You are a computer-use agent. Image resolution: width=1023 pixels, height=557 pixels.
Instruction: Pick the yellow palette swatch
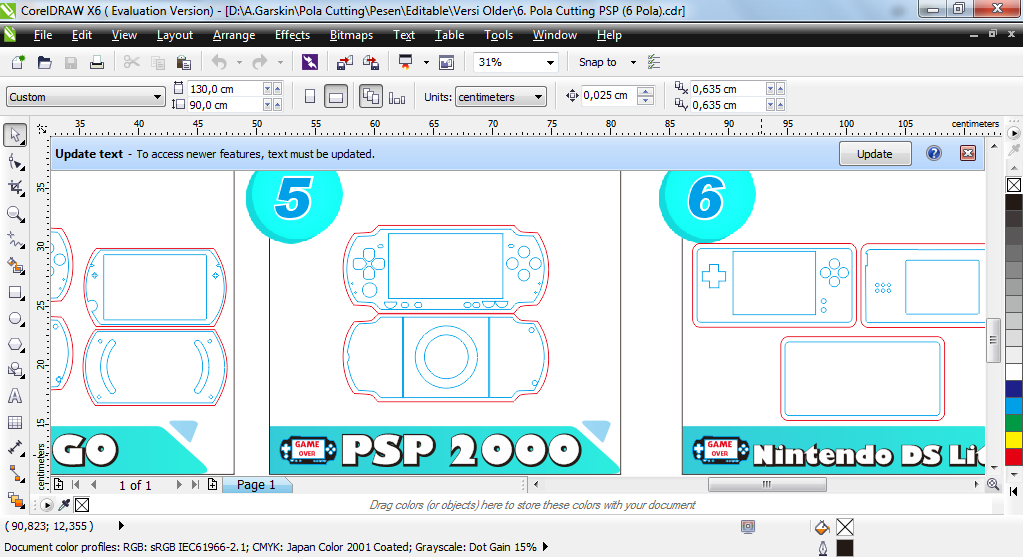click(1014, 440)
